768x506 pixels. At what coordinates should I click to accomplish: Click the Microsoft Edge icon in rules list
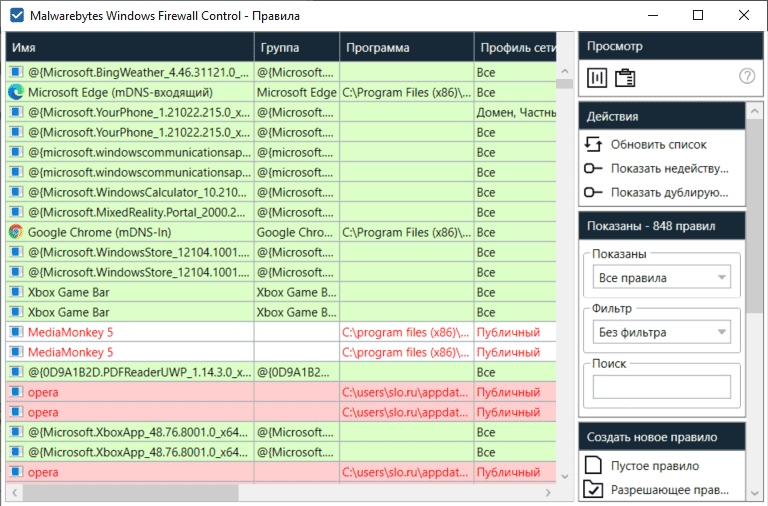click(x=16, y=92)
